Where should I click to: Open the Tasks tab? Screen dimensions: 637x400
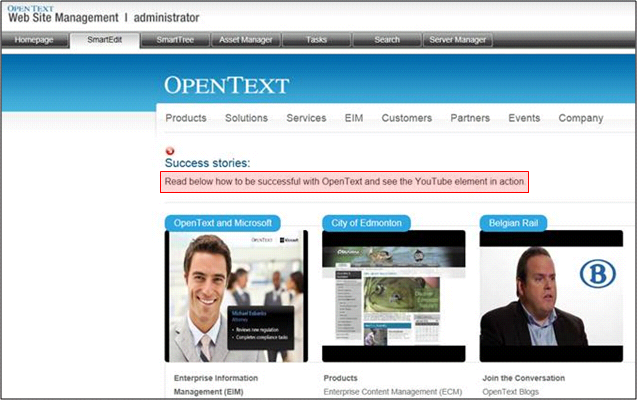316,40
